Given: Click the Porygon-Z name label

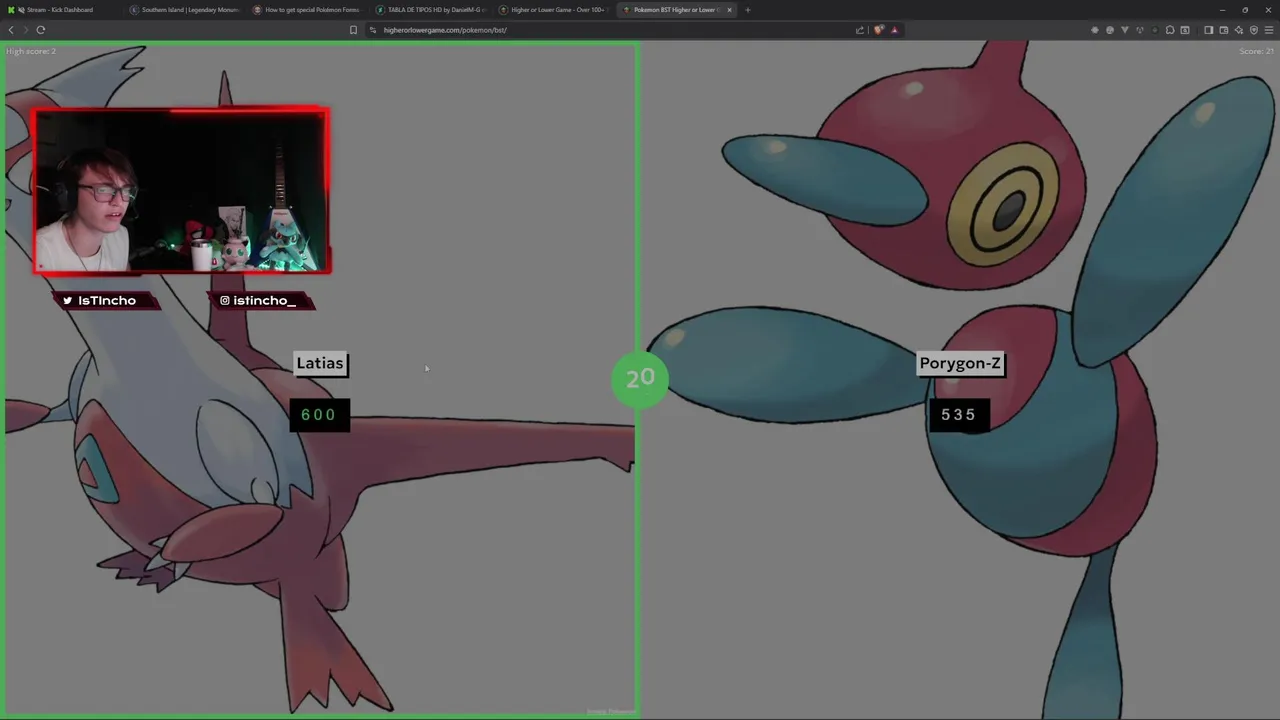Looking at the screenshot, I should click(960, 364).
